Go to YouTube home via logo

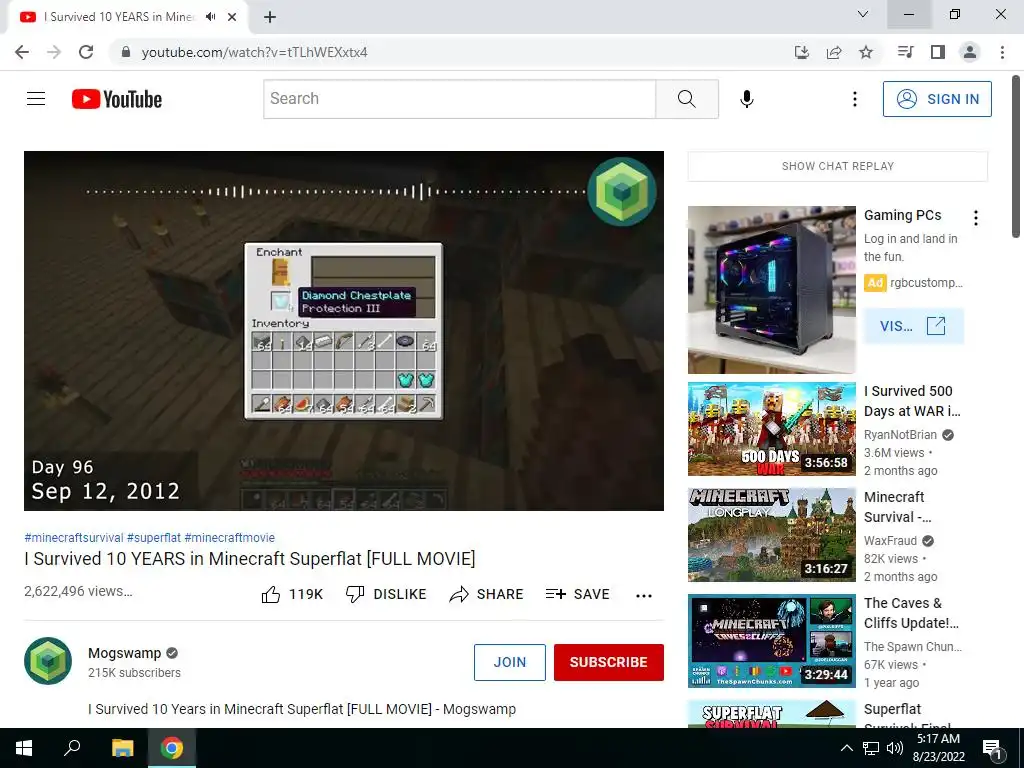pyautogui.click(x=117, y=99)
